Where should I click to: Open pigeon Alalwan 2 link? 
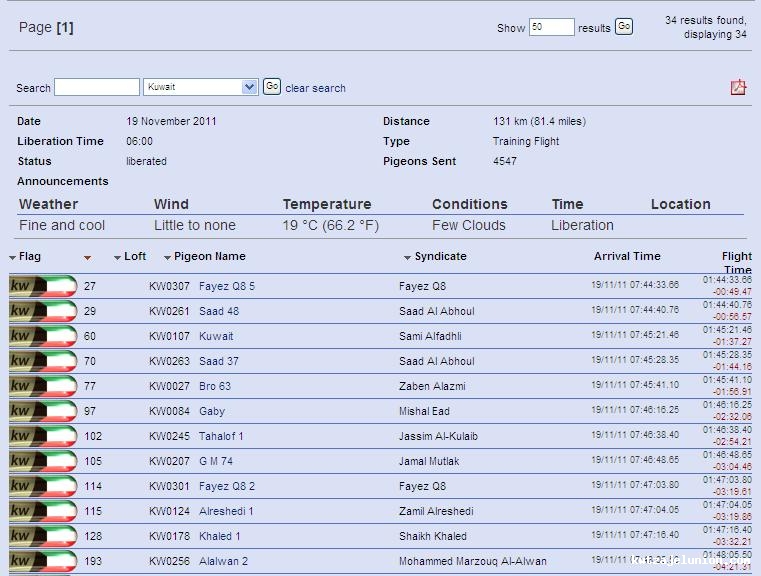point(223,561)
